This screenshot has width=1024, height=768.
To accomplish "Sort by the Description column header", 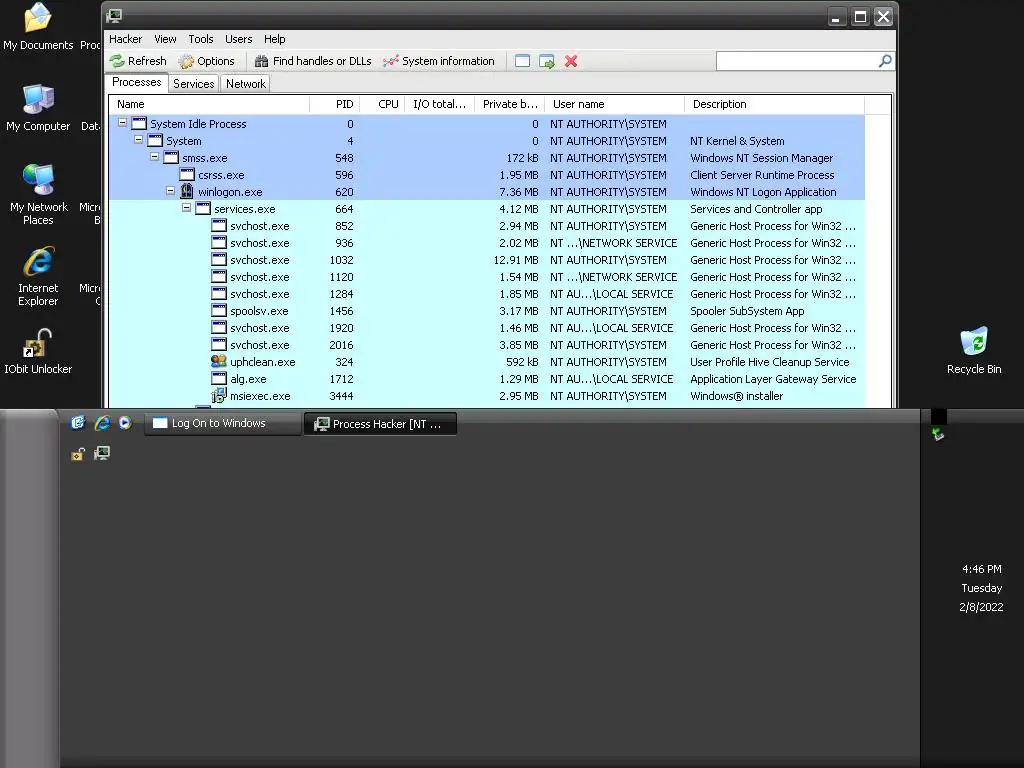I will point(775,104).
